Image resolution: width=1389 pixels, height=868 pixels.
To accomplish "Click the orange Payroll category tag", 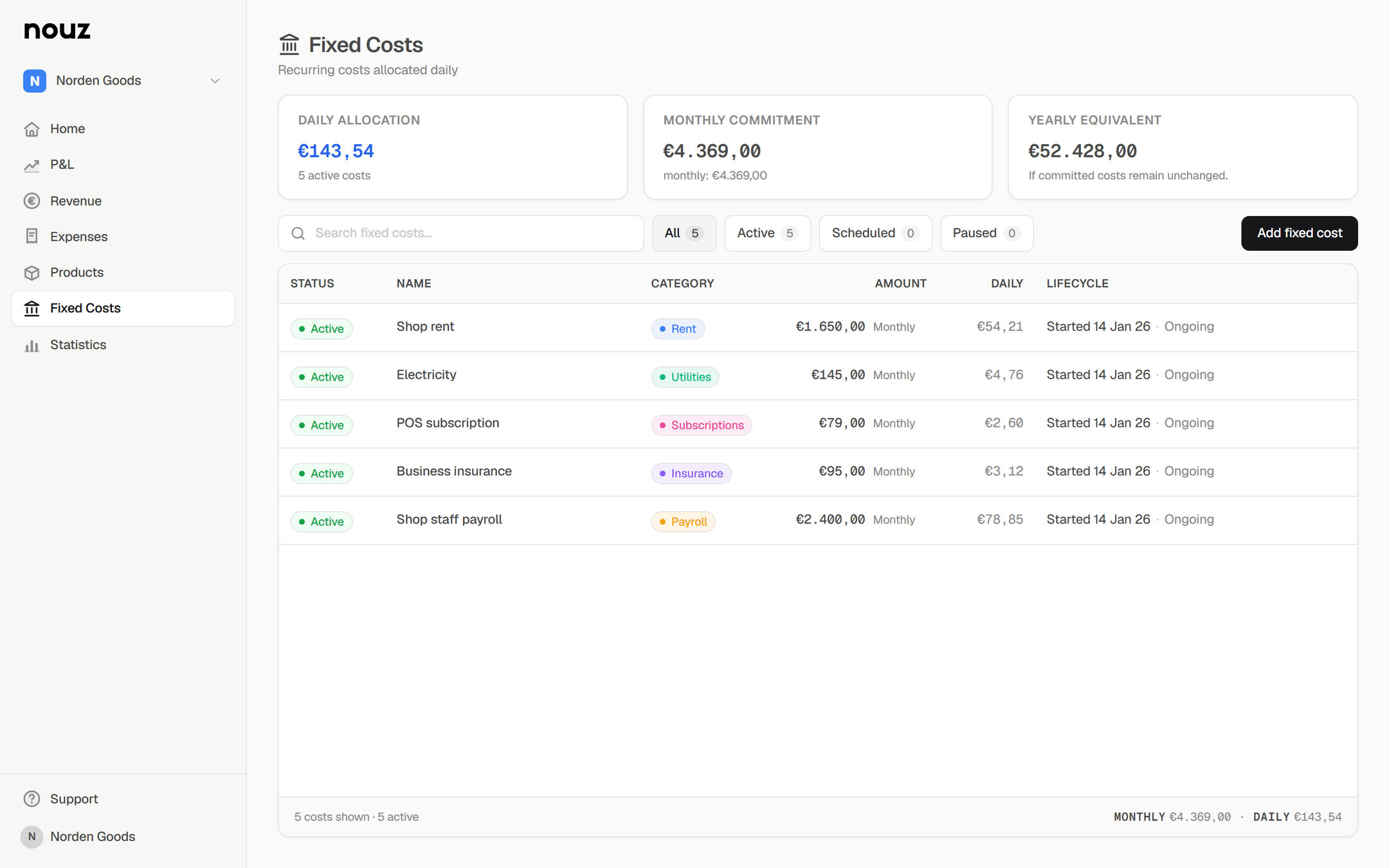I will pyautogui.click(x=683, y=521).
